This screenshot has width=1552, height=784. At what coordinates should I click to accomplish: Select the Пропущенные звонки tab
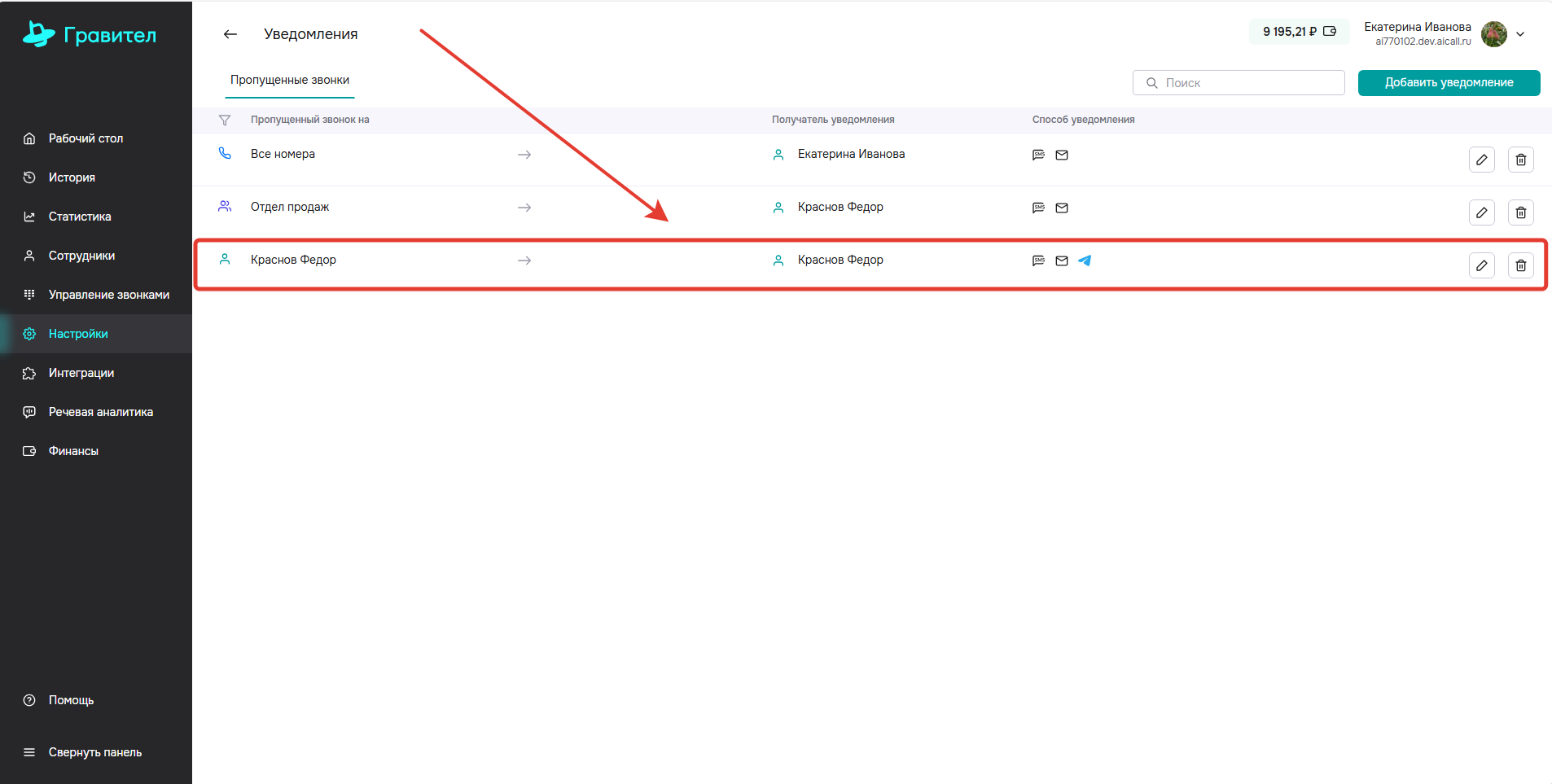tap(290, 80)
